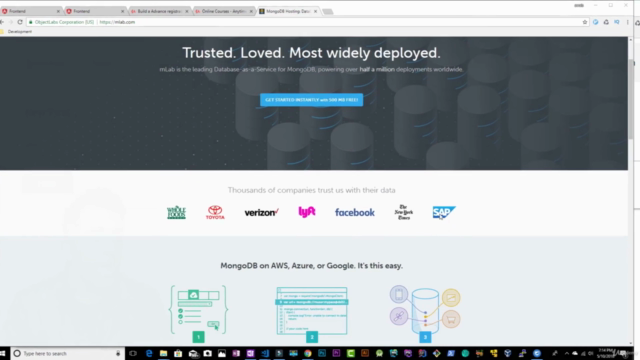Show hidden system tray icons

click(x=567, y=353)
